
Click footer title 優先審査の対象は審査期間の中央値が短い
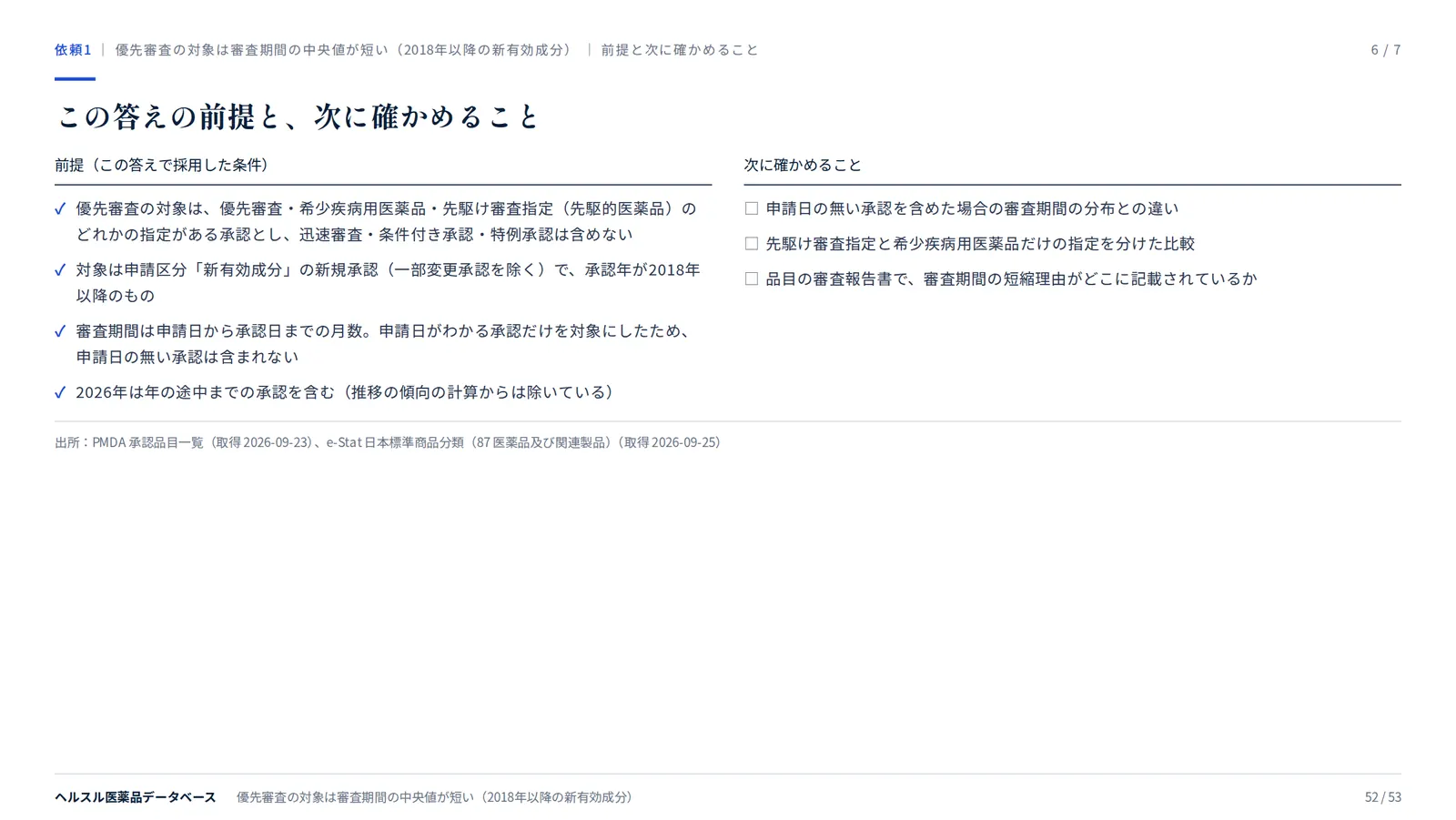[x=434, y=797]
